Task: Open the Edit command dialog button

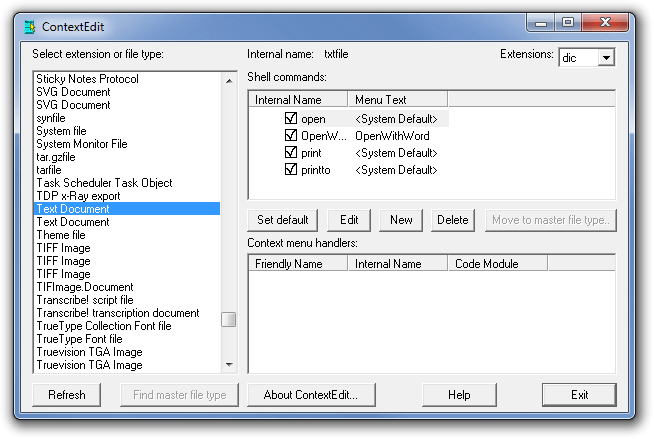Action: click(x=349, y=220)
